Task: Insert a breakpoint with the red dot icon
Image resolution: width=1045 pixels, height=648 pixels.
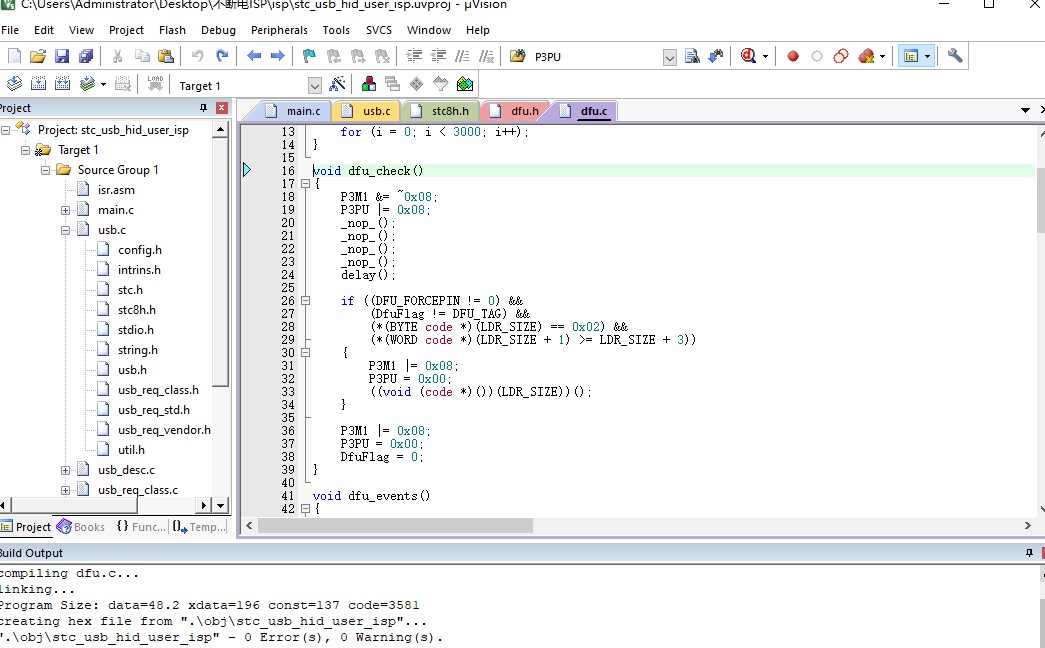Action: pos(792,57)
